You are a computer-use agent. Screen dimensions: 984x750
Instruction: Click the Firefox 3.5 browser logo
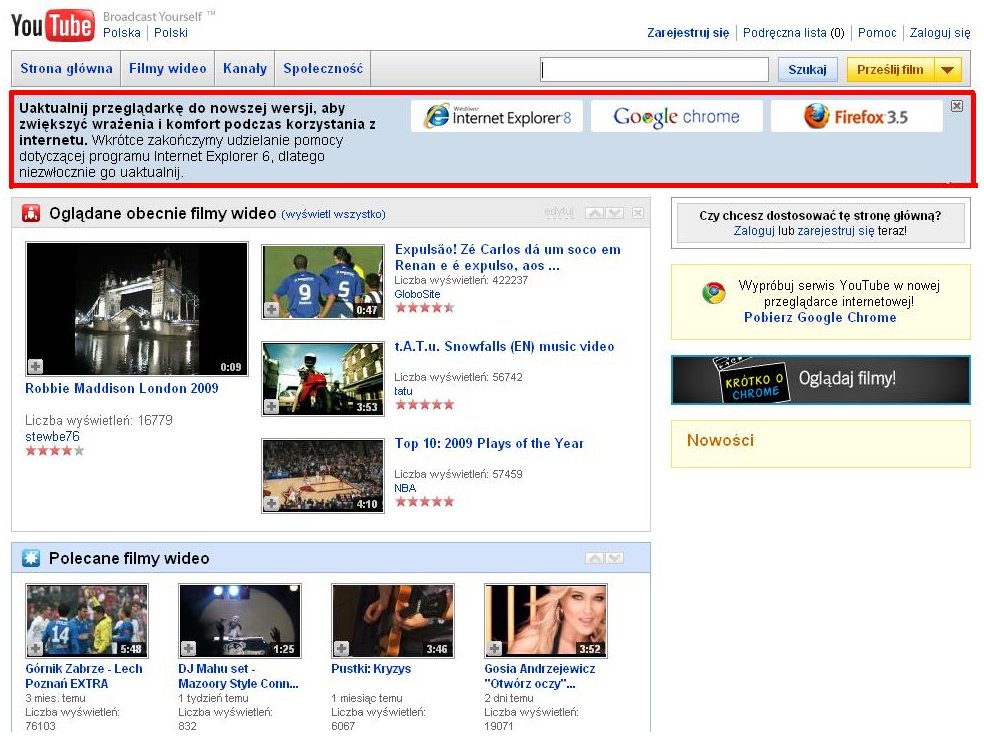coord(856,116)
